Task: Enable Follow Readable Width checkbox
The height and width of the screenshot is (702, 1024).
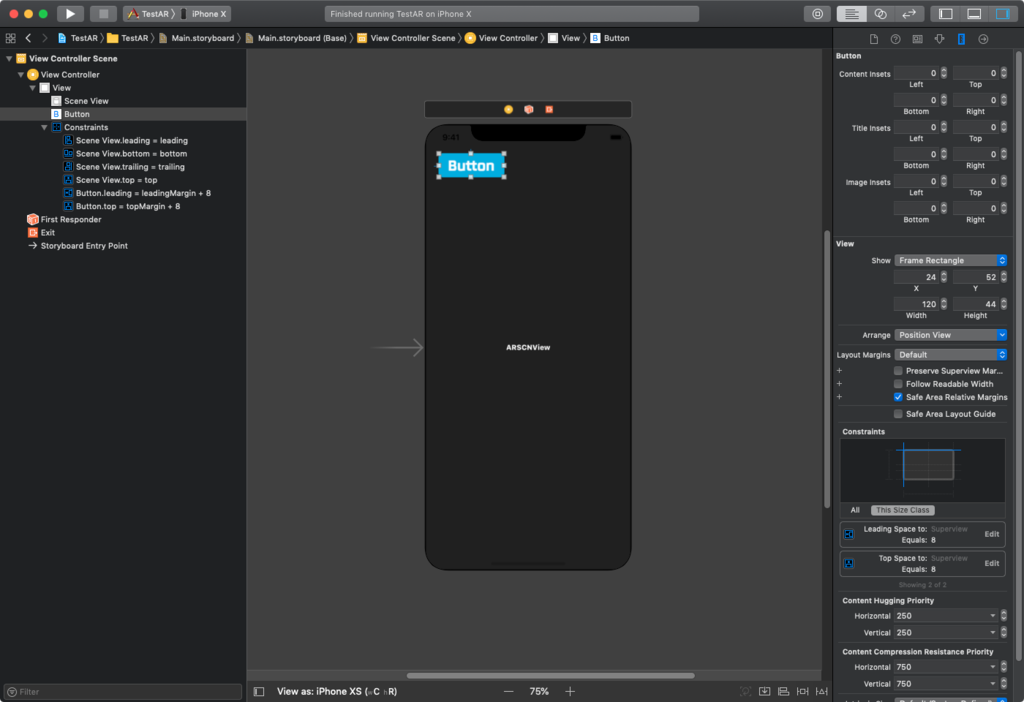Action: click(898, 384)
